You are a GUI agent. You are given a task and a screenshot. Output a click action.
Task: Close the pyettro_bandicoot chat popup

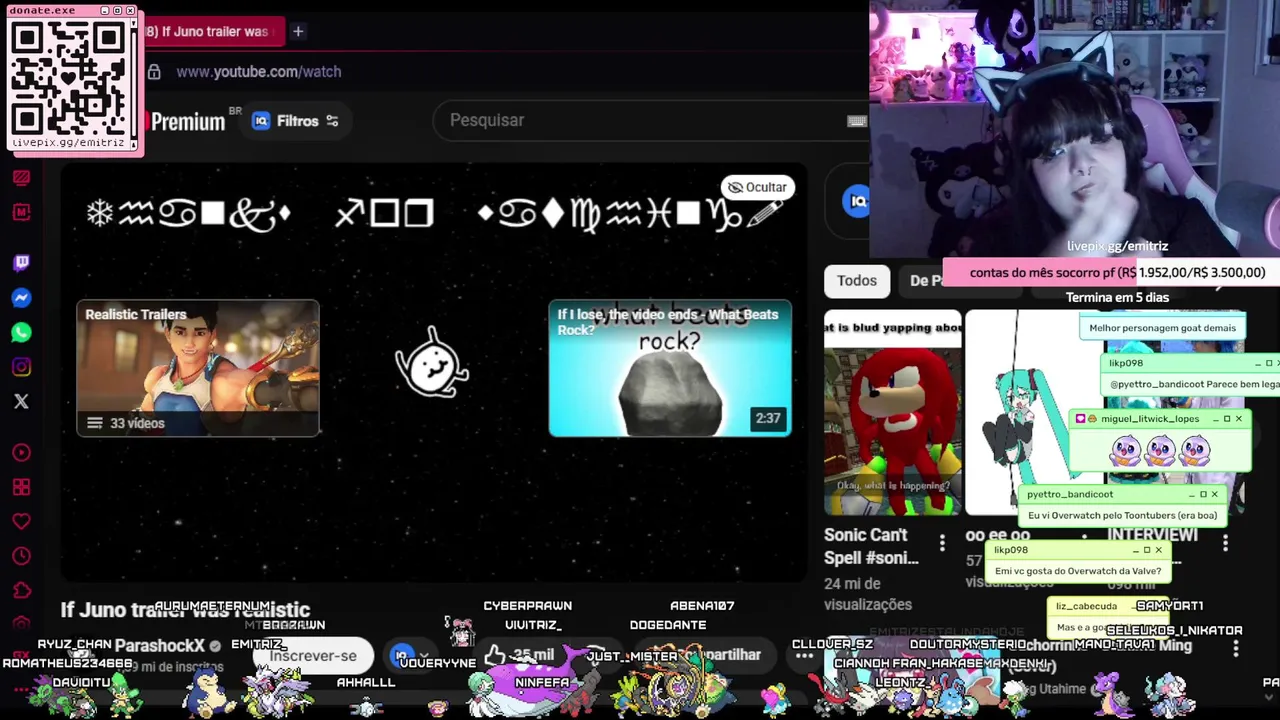(1215, 494)
